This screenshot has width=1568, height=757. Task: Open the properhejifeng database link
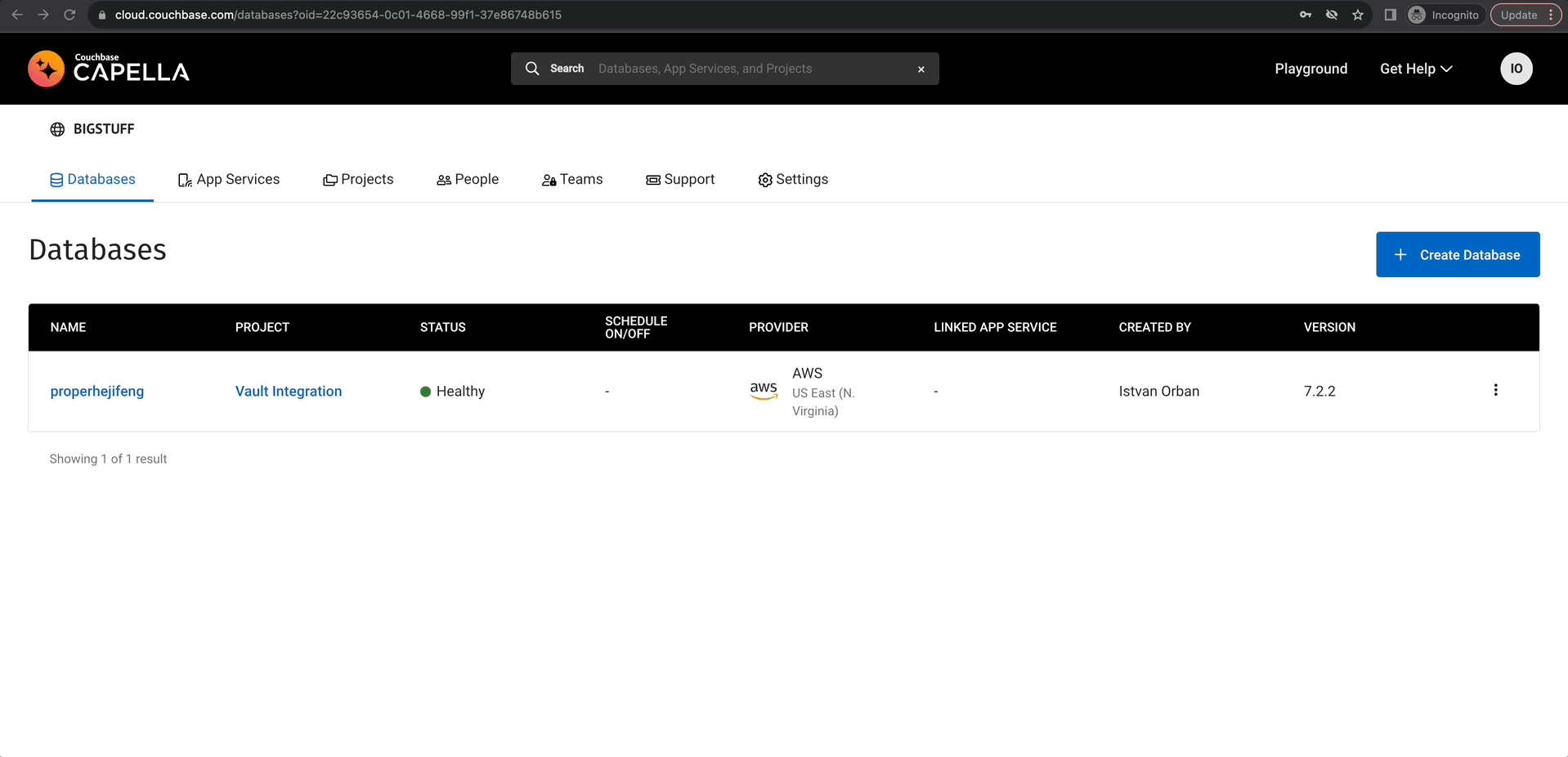pyautogui.click(x=97, y=391)
